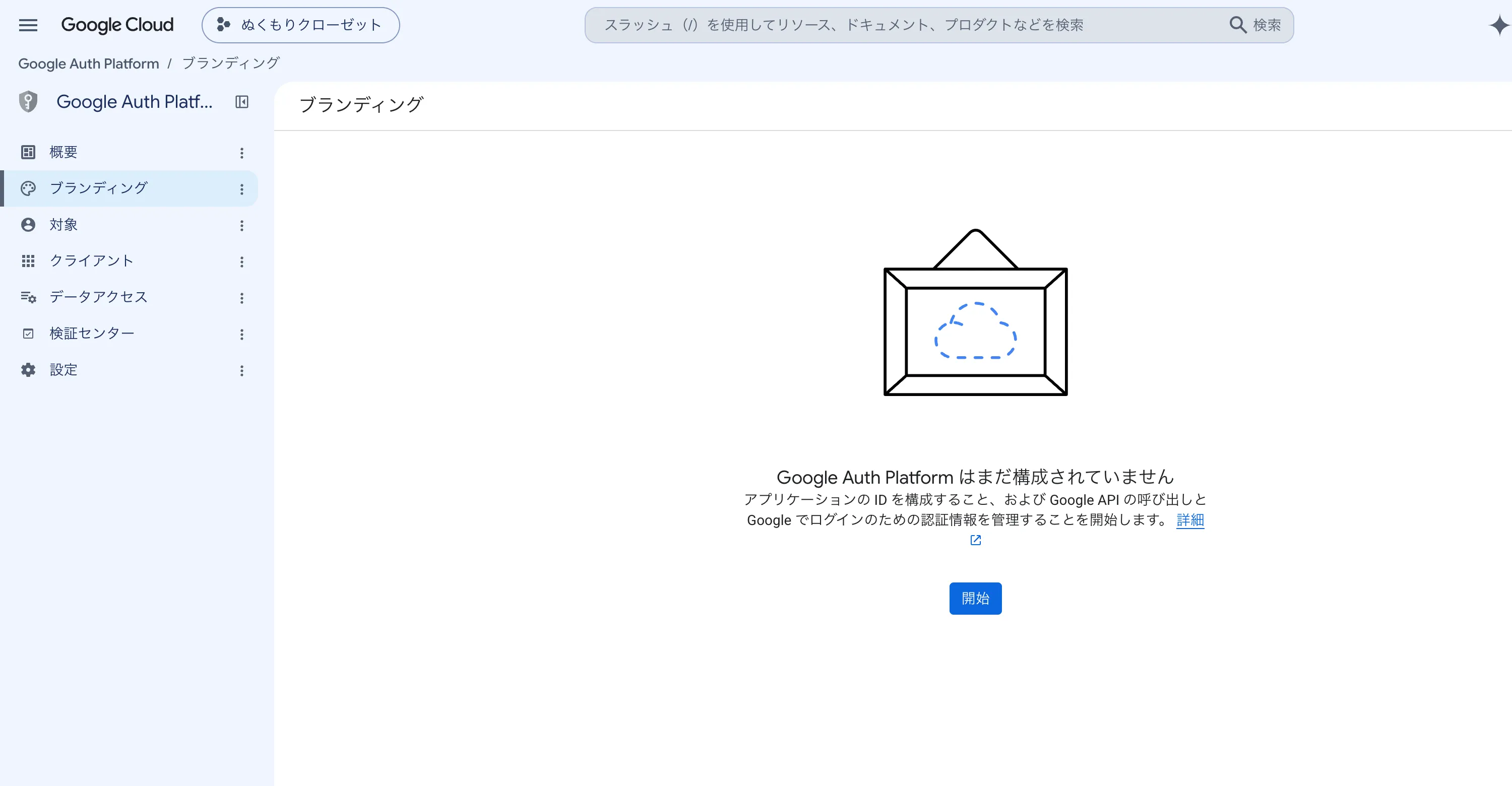Open the project picker ぬくもりクローゼット
The height and width of the screenshot is (786, 1512).
point(300,25)
